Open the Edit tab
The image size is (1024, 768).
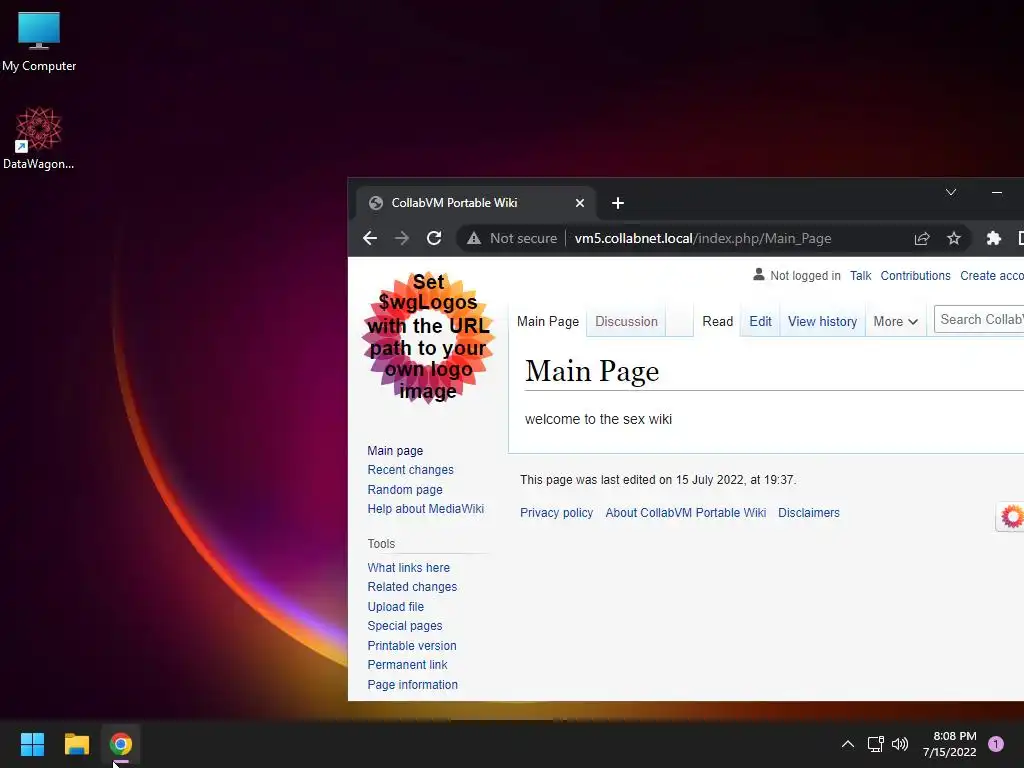(760, 321)
